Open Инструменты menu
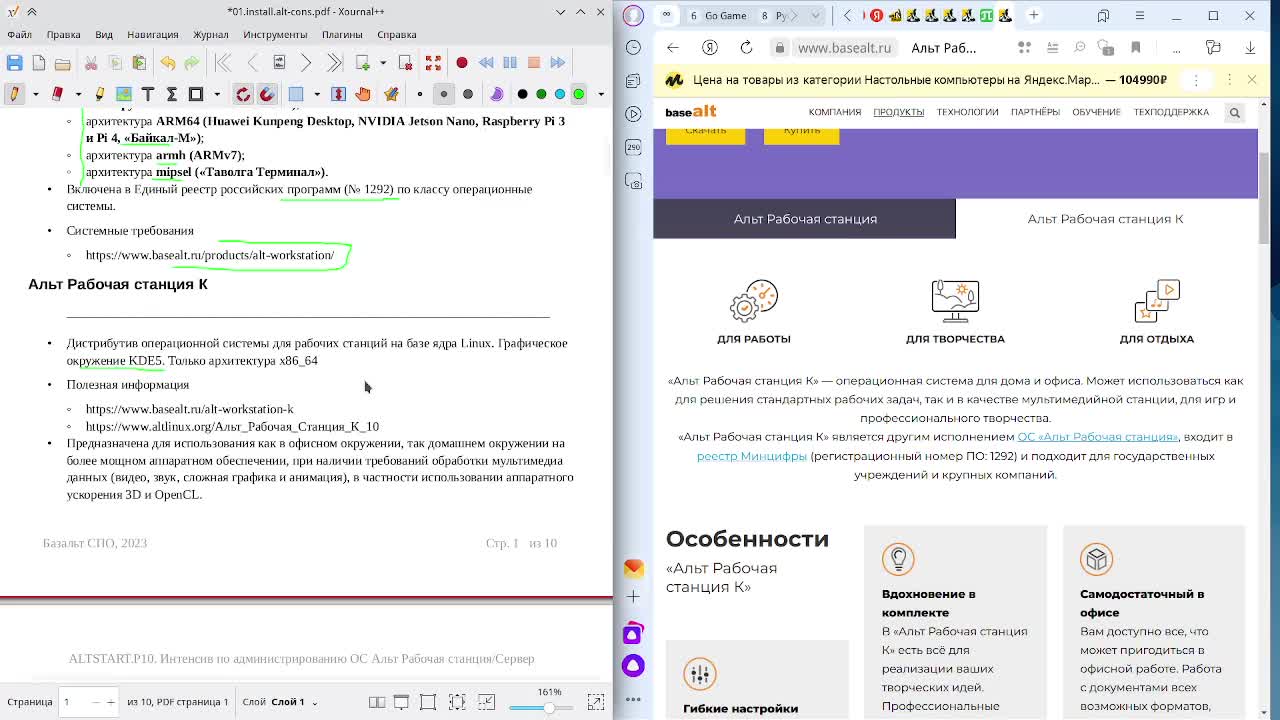The image size is (1280, 720). [x=275, y=34]
